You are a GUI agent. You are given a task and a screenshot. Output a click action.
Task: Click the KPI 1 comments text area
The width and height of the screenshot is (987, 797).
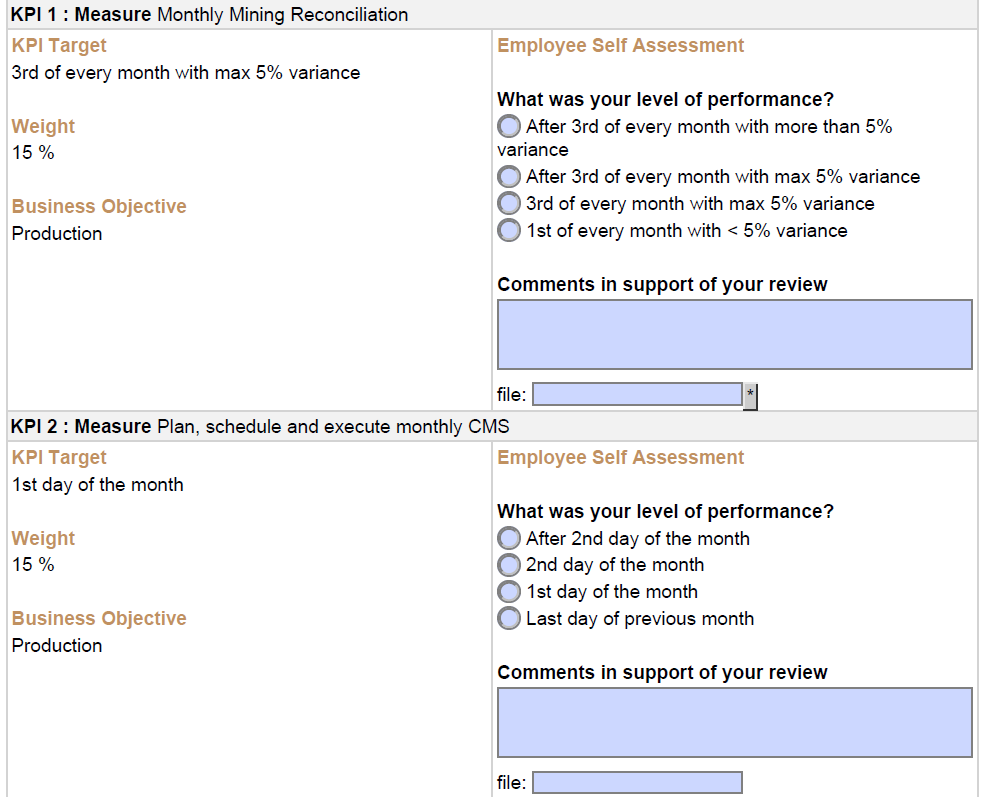[x=735, y=334]
